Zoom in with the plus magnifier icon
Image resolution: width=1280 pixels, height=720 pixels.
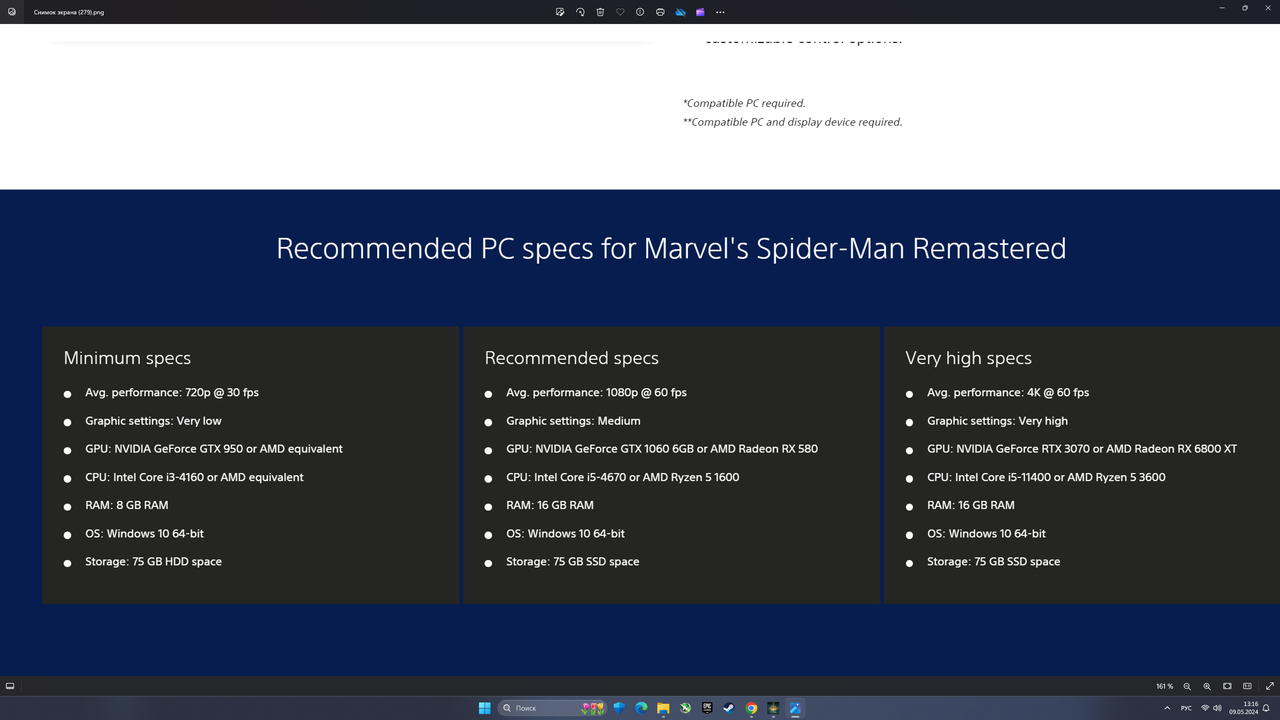pyautogui.click(x=1207, y=686)
